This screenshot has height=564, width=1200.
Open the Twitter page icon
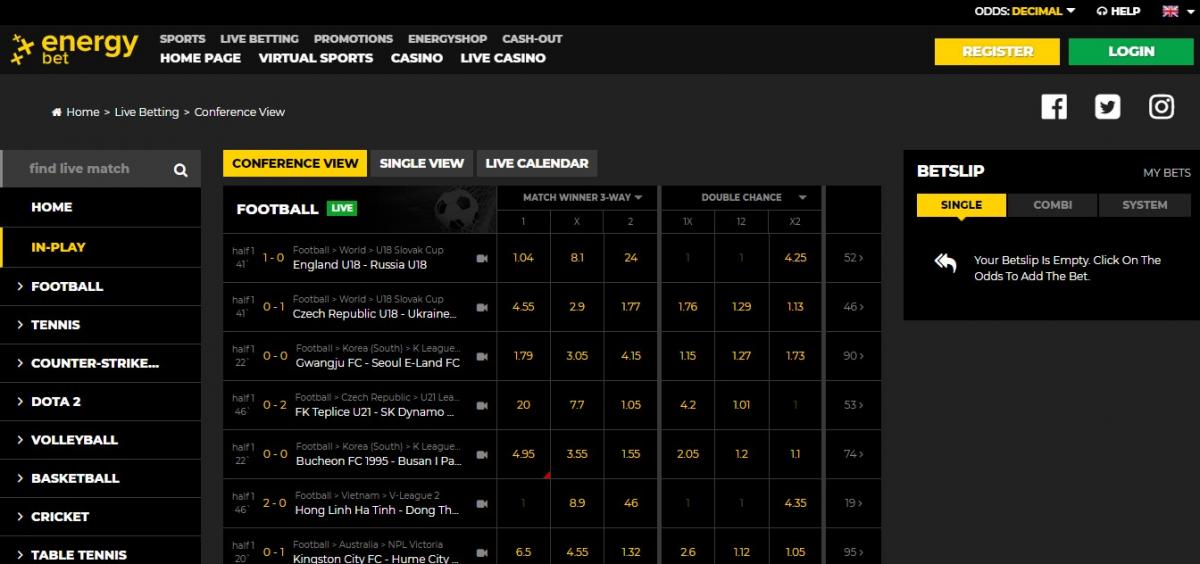click(1107, 107)
